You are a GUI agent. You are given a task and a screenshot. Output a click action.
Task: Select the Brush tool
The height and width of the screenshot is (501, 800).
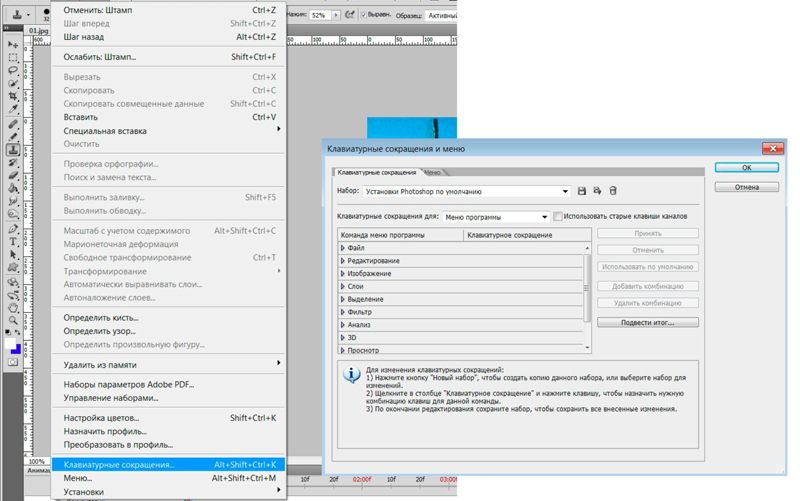(x=13, y=137)
